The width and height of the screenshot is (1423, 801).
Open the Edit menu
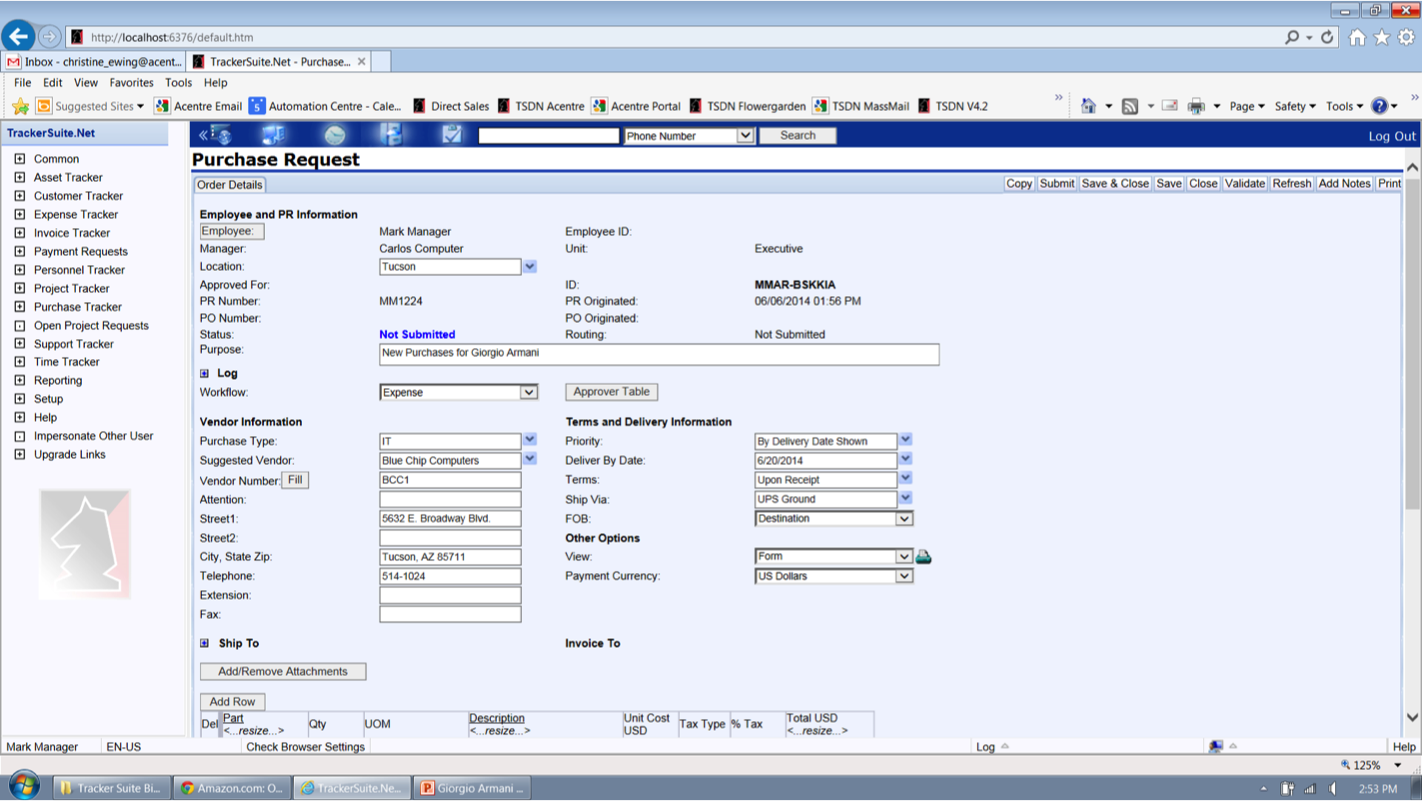[53, 83]
